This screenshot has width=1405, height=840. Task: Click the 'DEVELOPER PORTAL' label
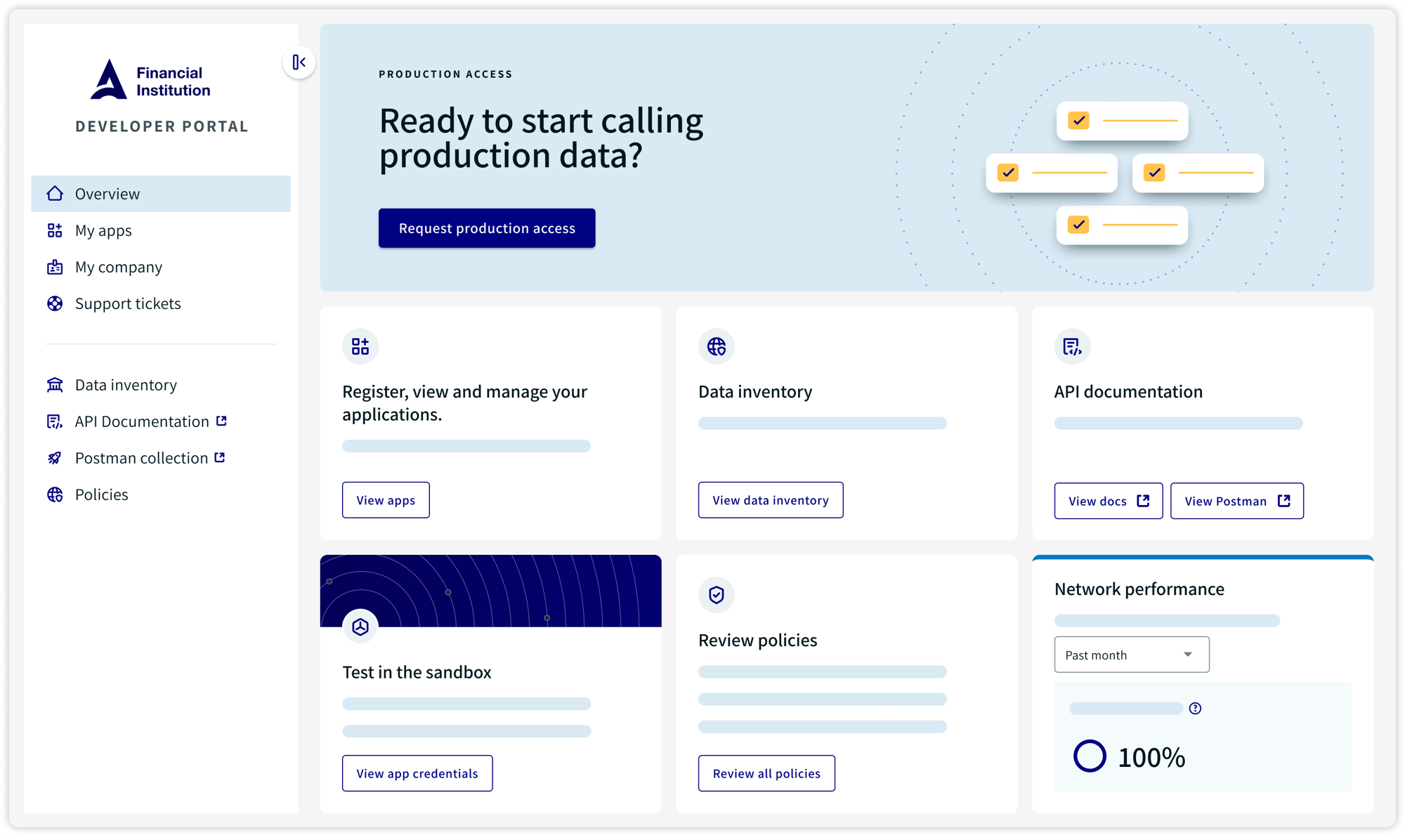(x=162, y=126)
